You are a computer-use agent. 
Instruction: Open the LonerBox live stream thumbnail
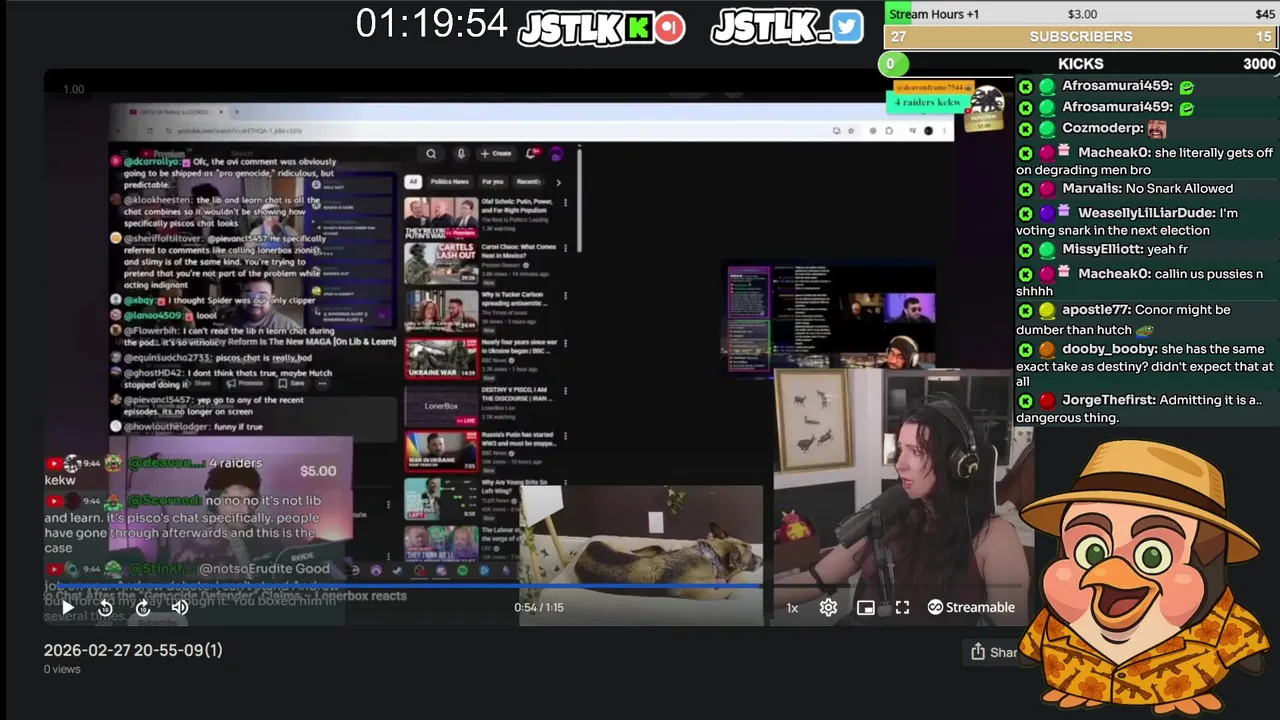(441, 406)
